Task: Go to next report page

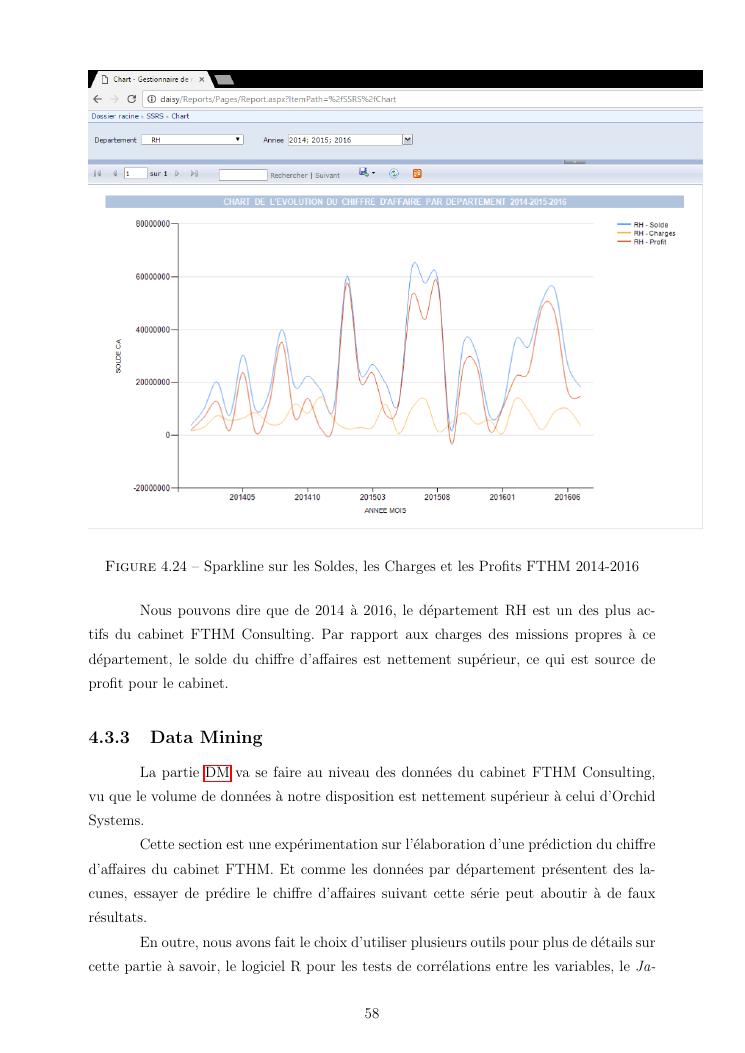Action: [177, 174]
